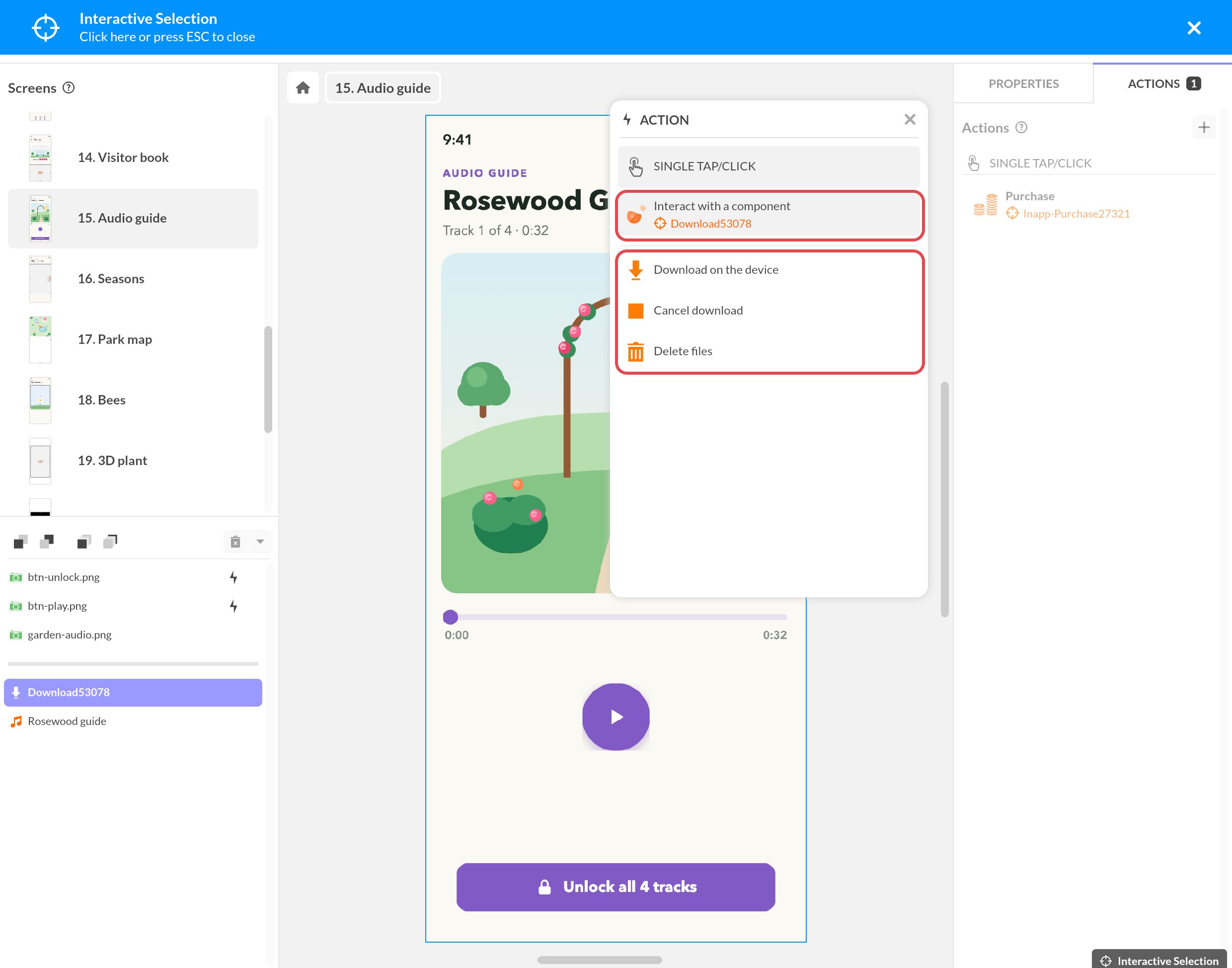Click Interact with a component row
The image size is (1232, 968).
pyautogui.click(x=769, y=215)
